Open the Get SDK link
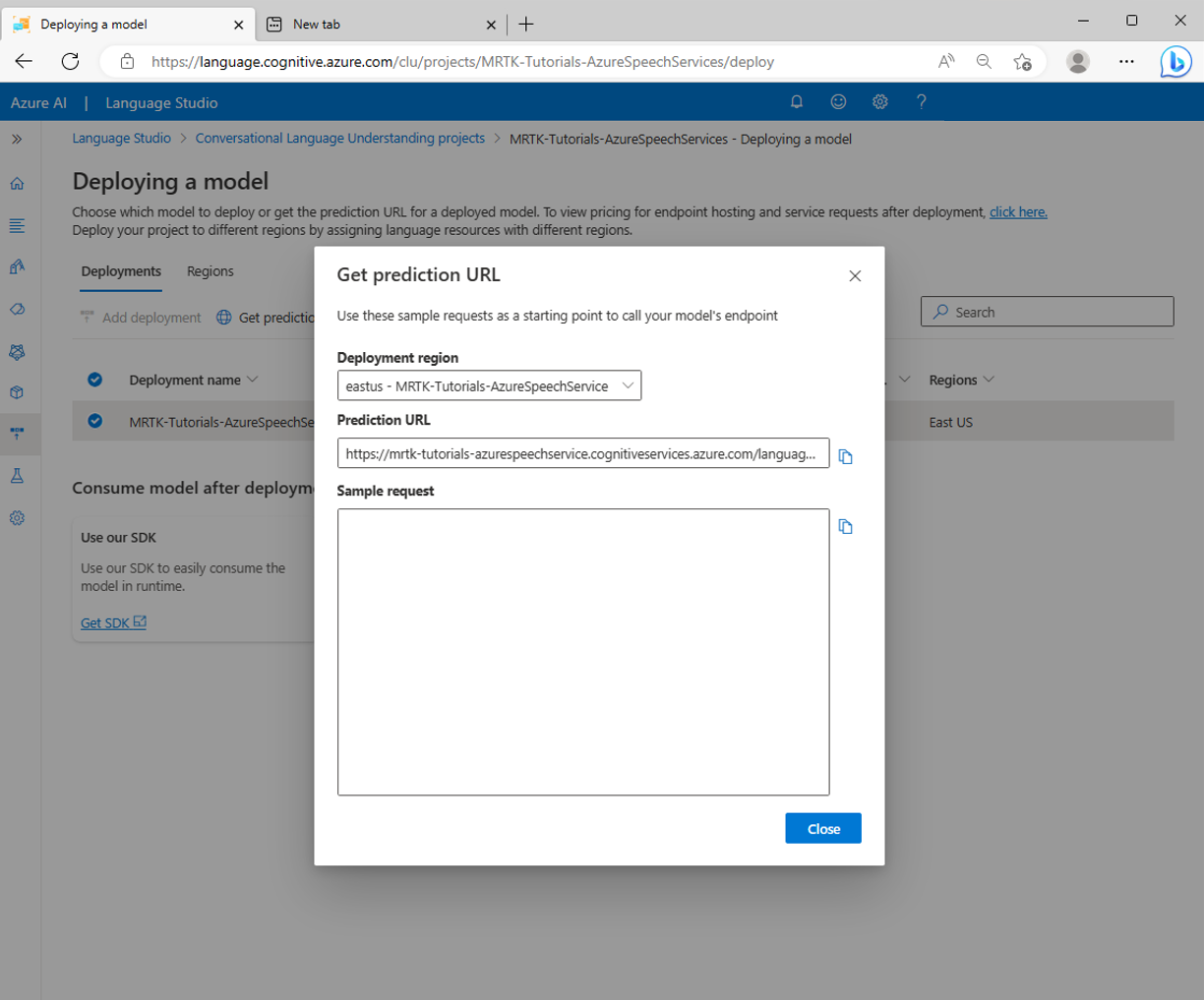This screenshot has height=1000, width=1204. pos(106,622)
